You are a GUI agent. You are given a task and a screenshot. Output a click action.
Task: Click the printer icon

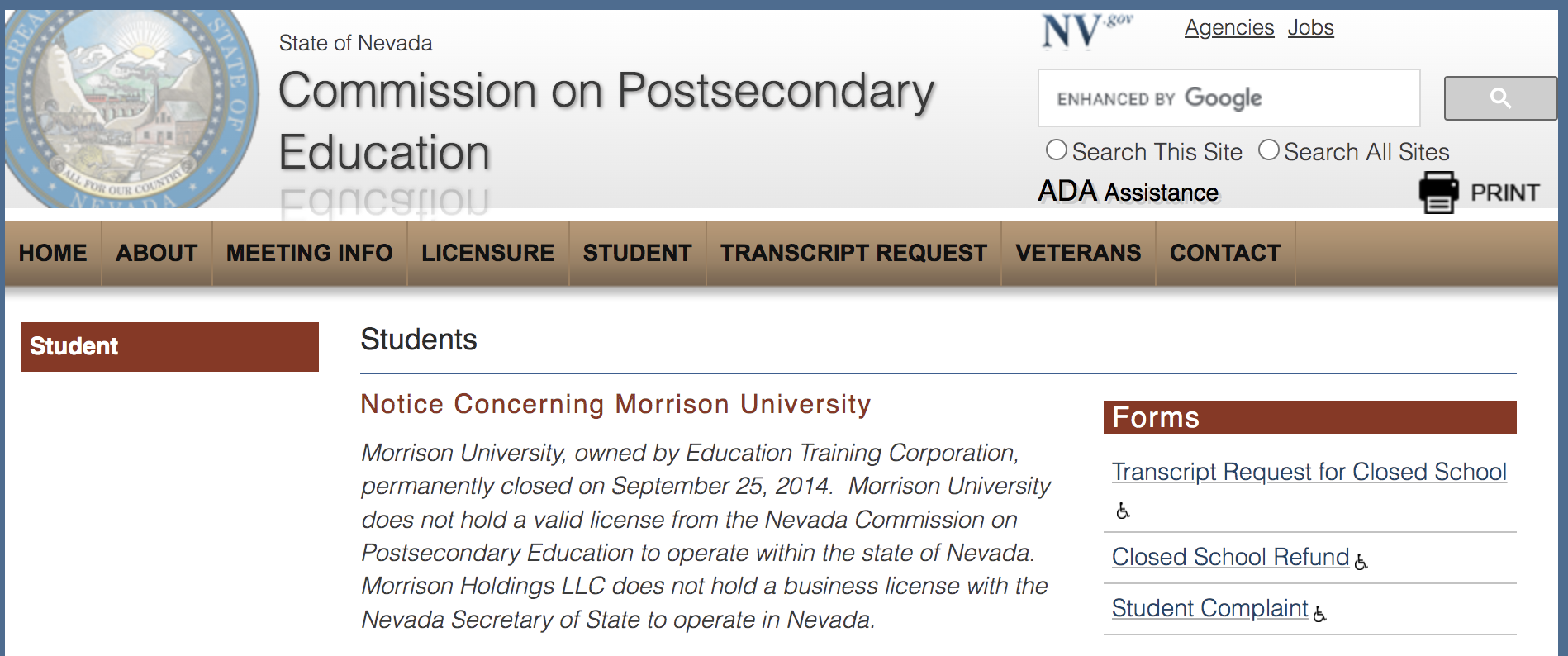(x=1438, y=193)
